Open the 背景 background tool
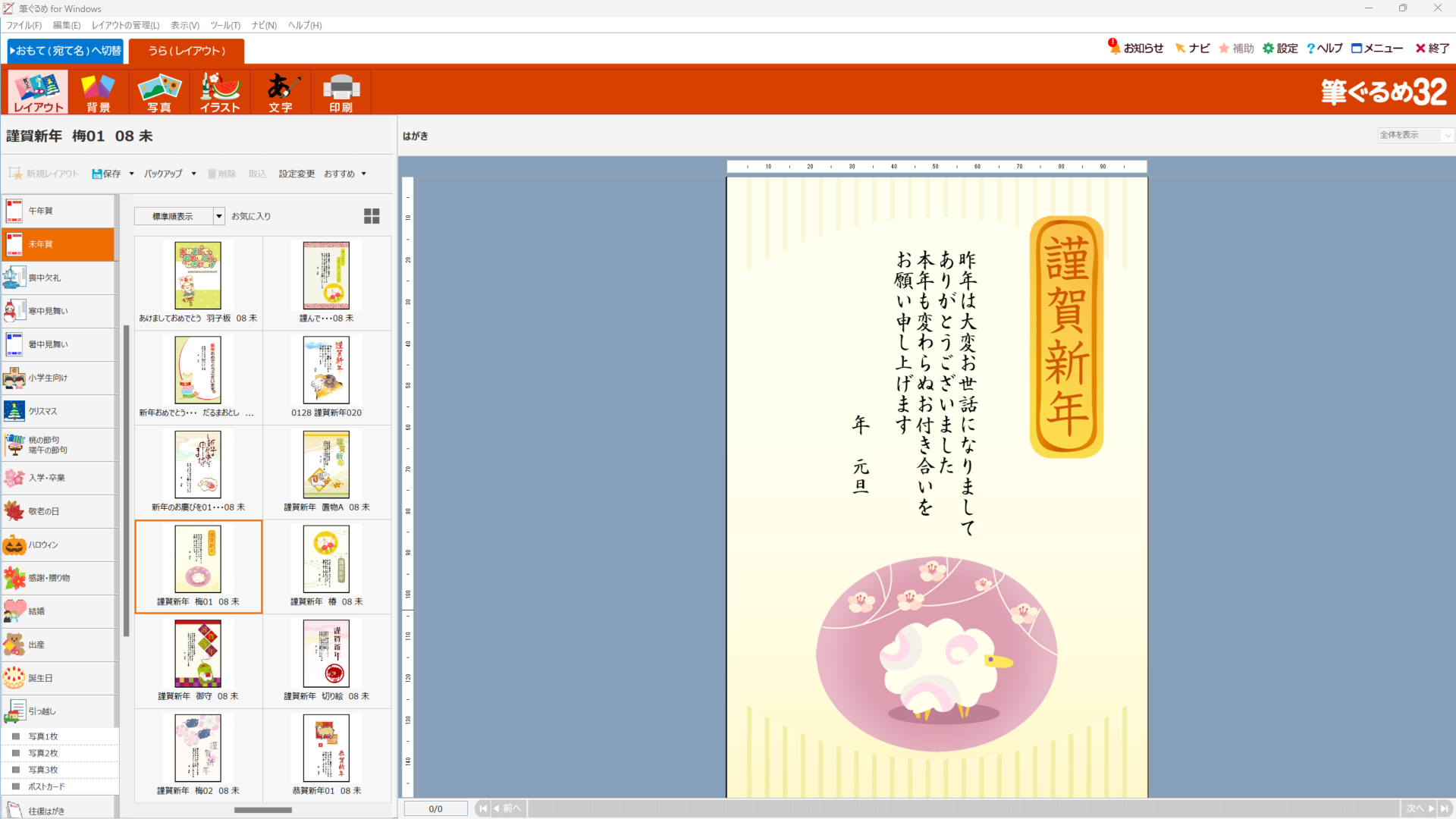1456x819 pixels. tap(98, 92)
